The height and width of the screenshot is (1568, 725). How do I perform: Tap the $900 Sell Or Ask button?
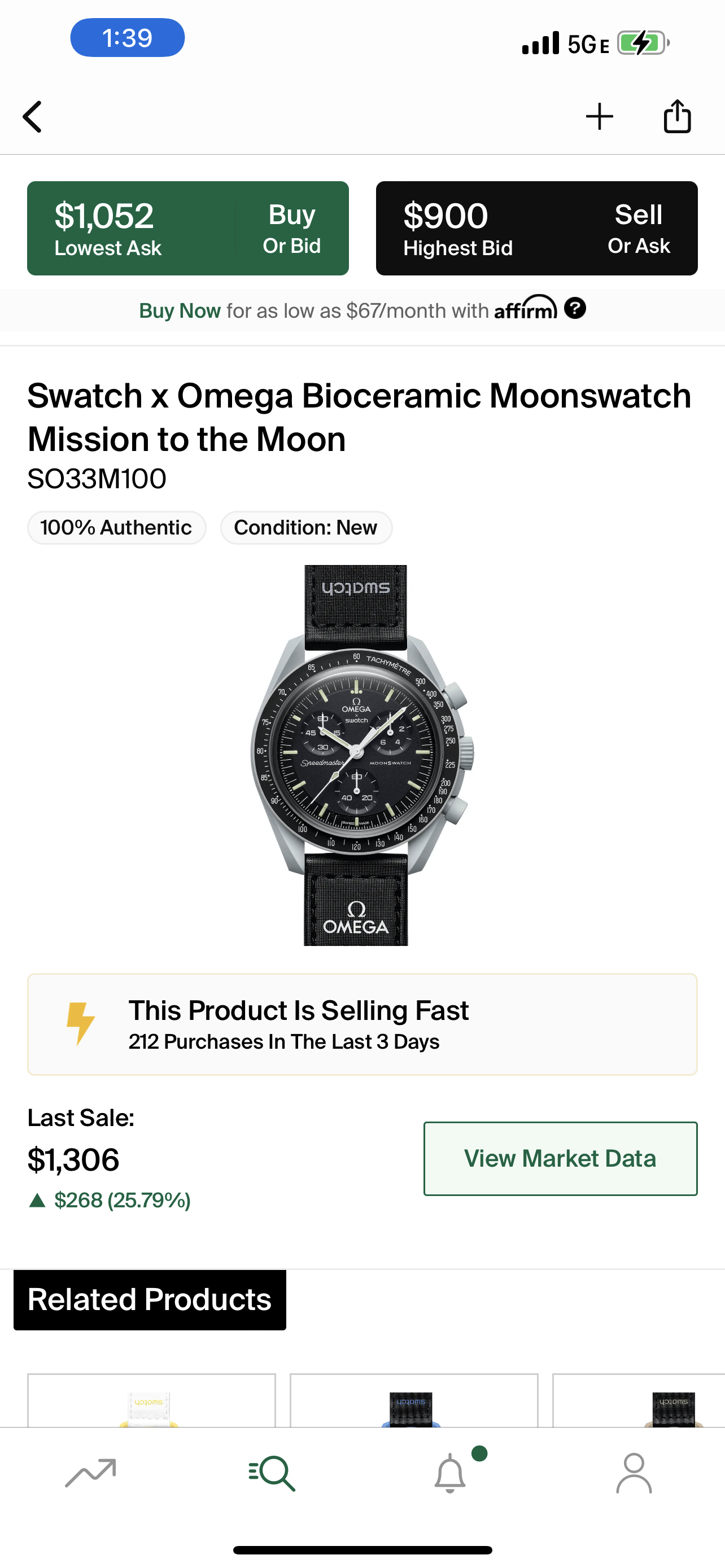(536, 228)
